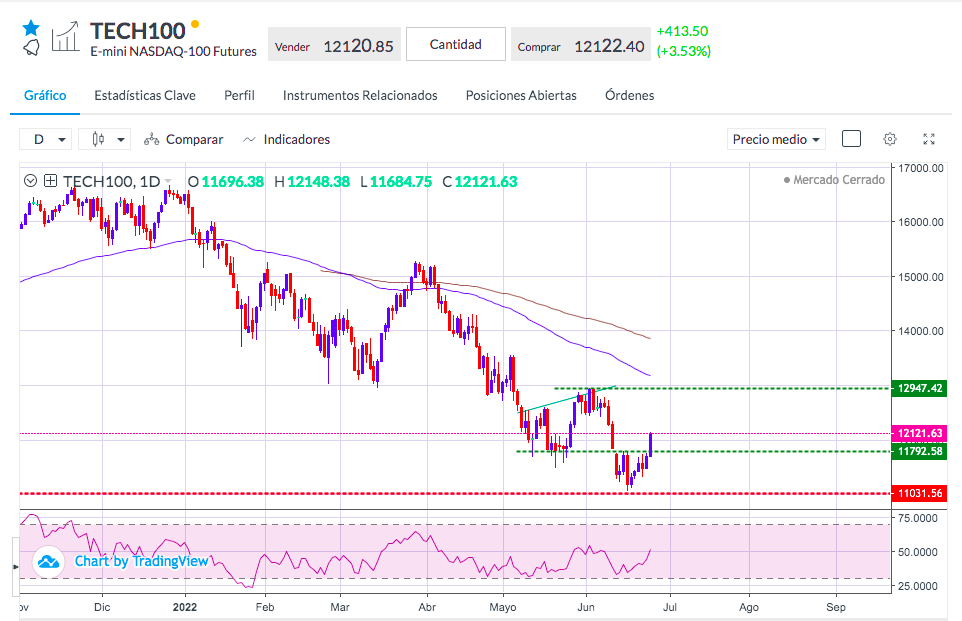Click the 50.0000 RSI axis label
This screenshot has height=621, width=962.
click(918, 552)
